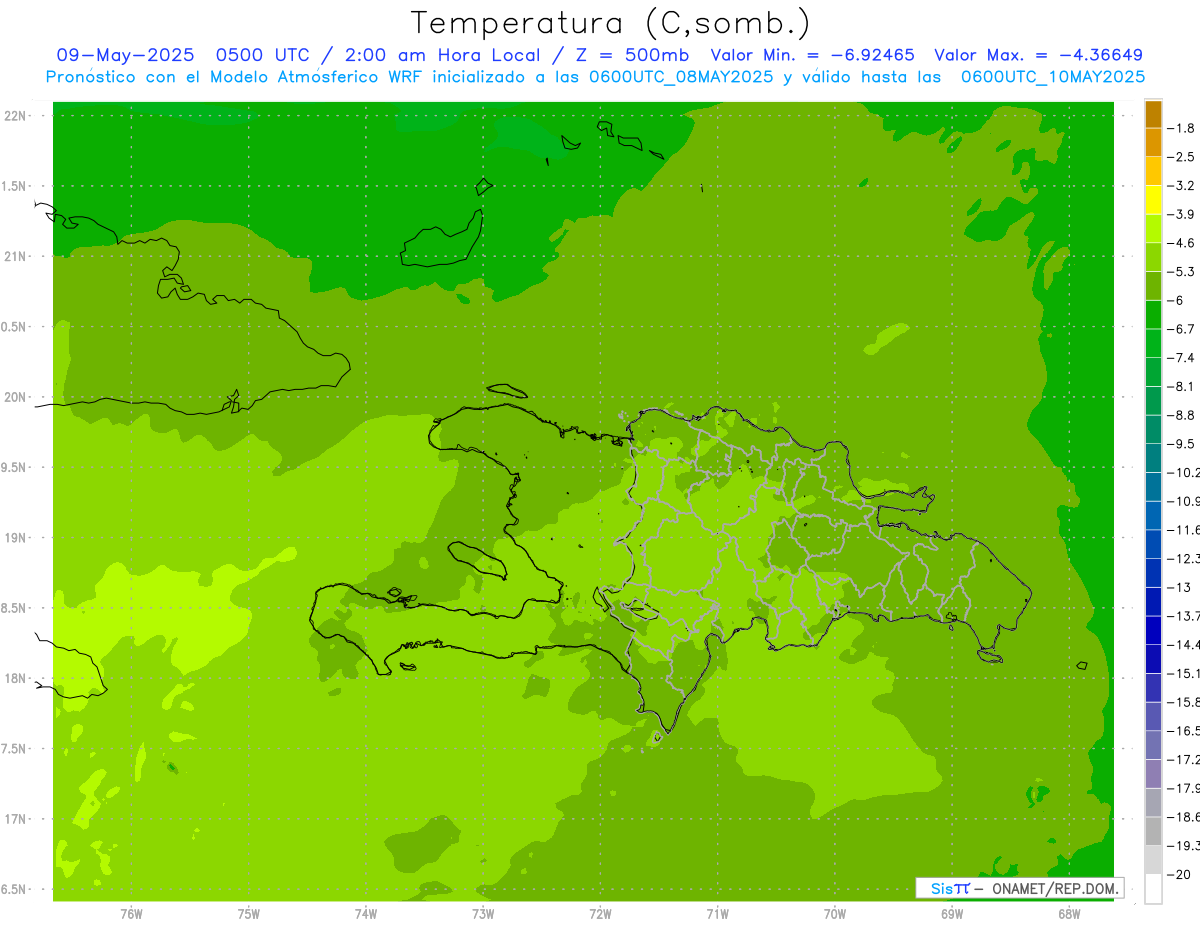Click the '-19.3' color scale value
The height and width of the screenshot is (927, 1200).
click(1184, 846)
